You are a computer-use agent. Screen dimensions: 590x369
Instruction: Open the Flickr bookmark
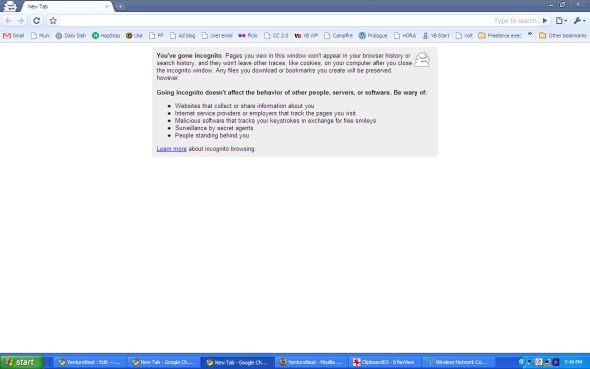click(248, 36)
